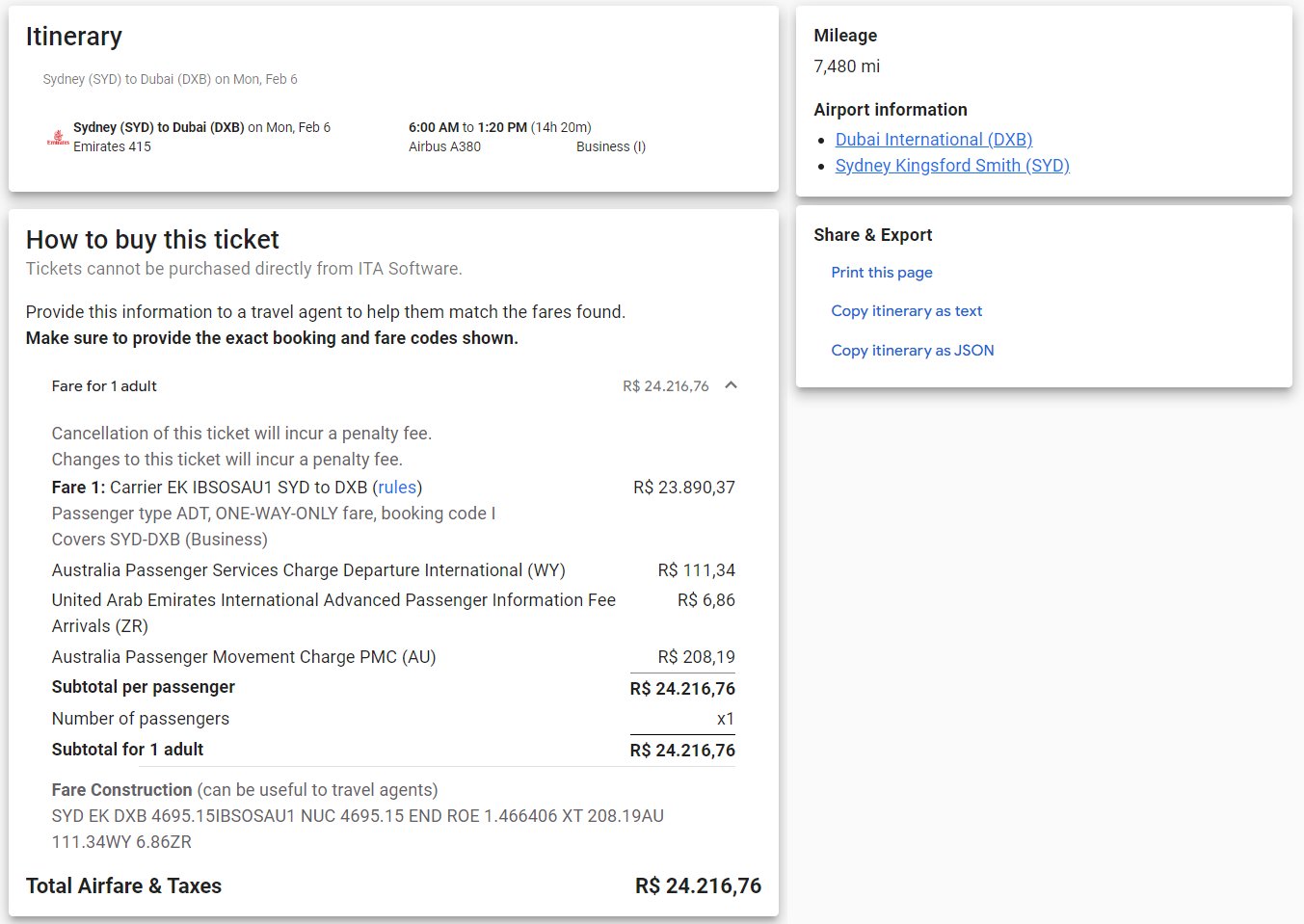Click the SYD EK DXB fare construction string
The width and height of the screenshot is (1304, 924).
point(358,829)
